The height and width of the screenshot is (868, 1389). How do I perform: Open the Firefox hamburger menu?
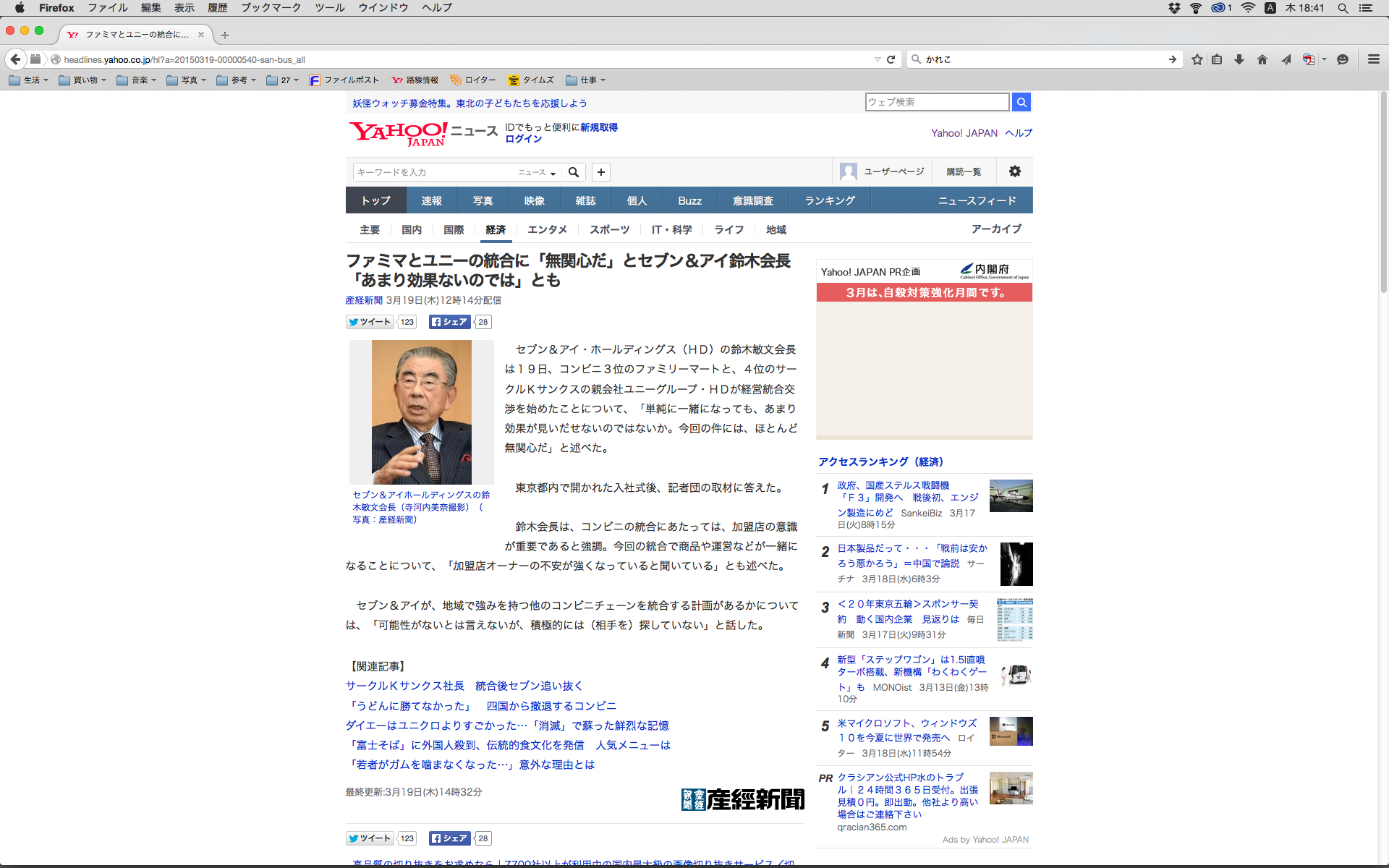[x=1373, y=59]
